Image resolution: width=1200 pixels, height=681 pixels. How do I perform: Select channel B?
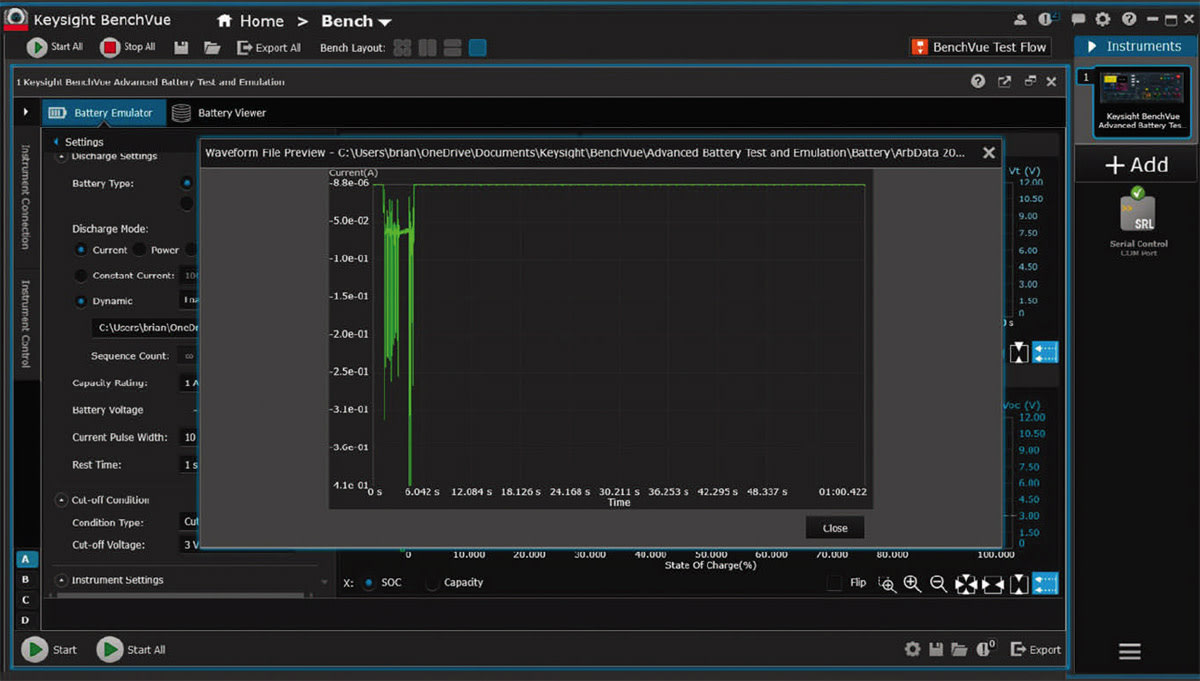(26, 579)
